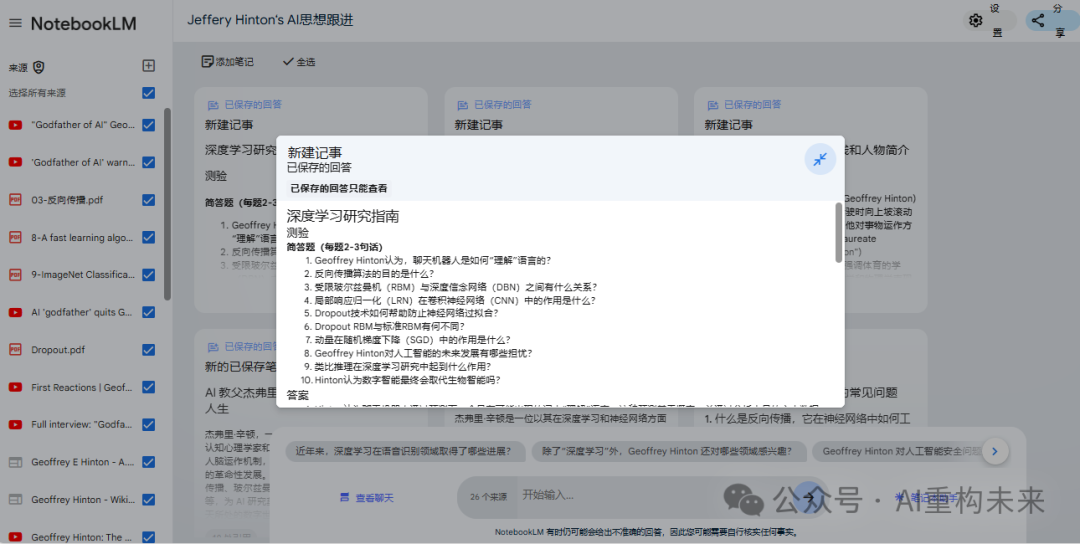
Task: Click the note dialog vertical scrollbar
Action: (838, 233)
